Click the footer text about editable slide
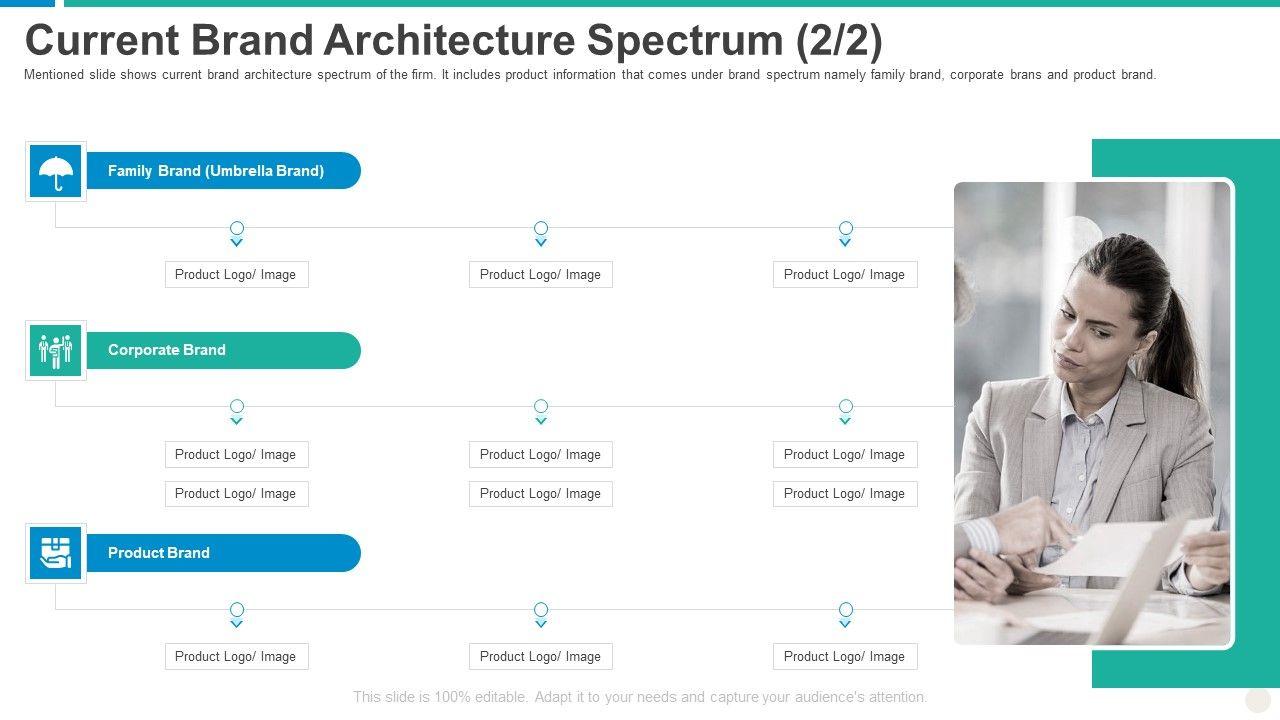 640,697
